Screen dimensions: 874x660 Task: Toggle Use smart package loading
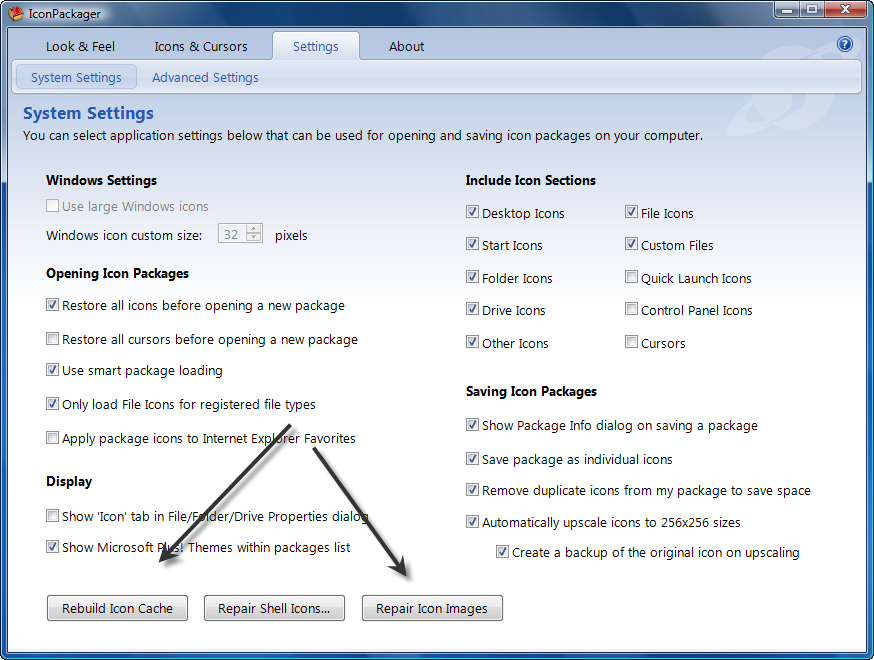[52, 370]
